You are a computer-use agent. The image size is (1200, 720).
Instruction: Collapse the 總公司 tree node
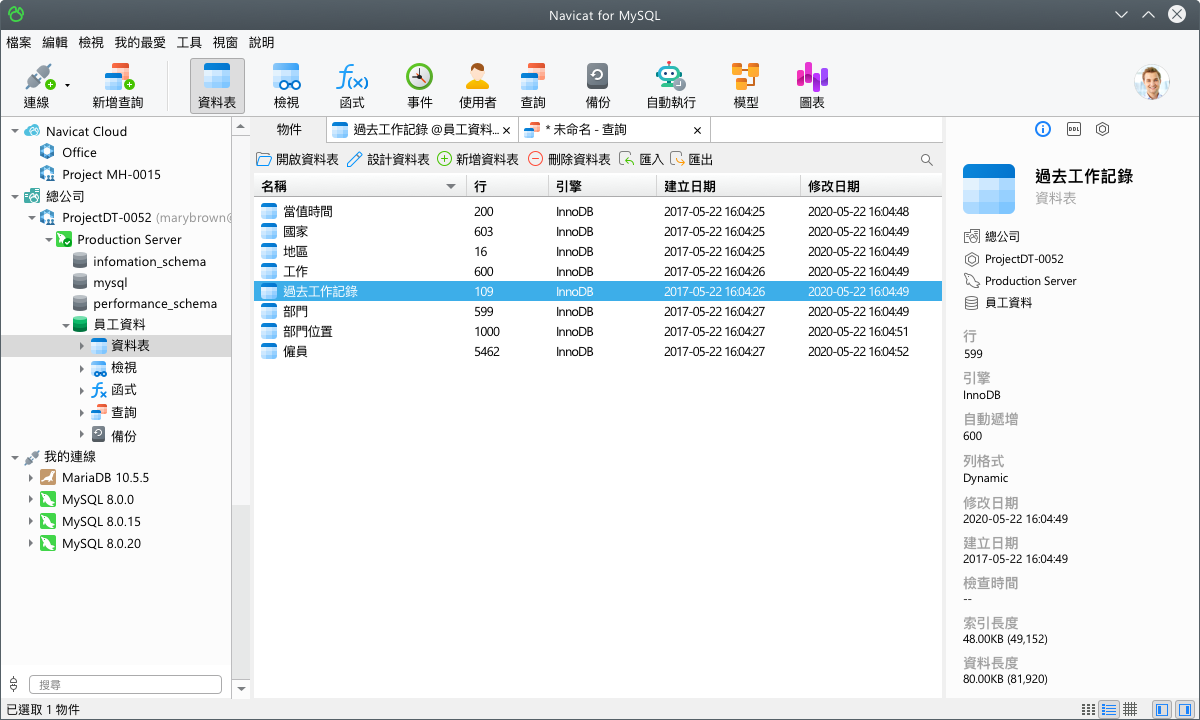click(x=15, y=196)
